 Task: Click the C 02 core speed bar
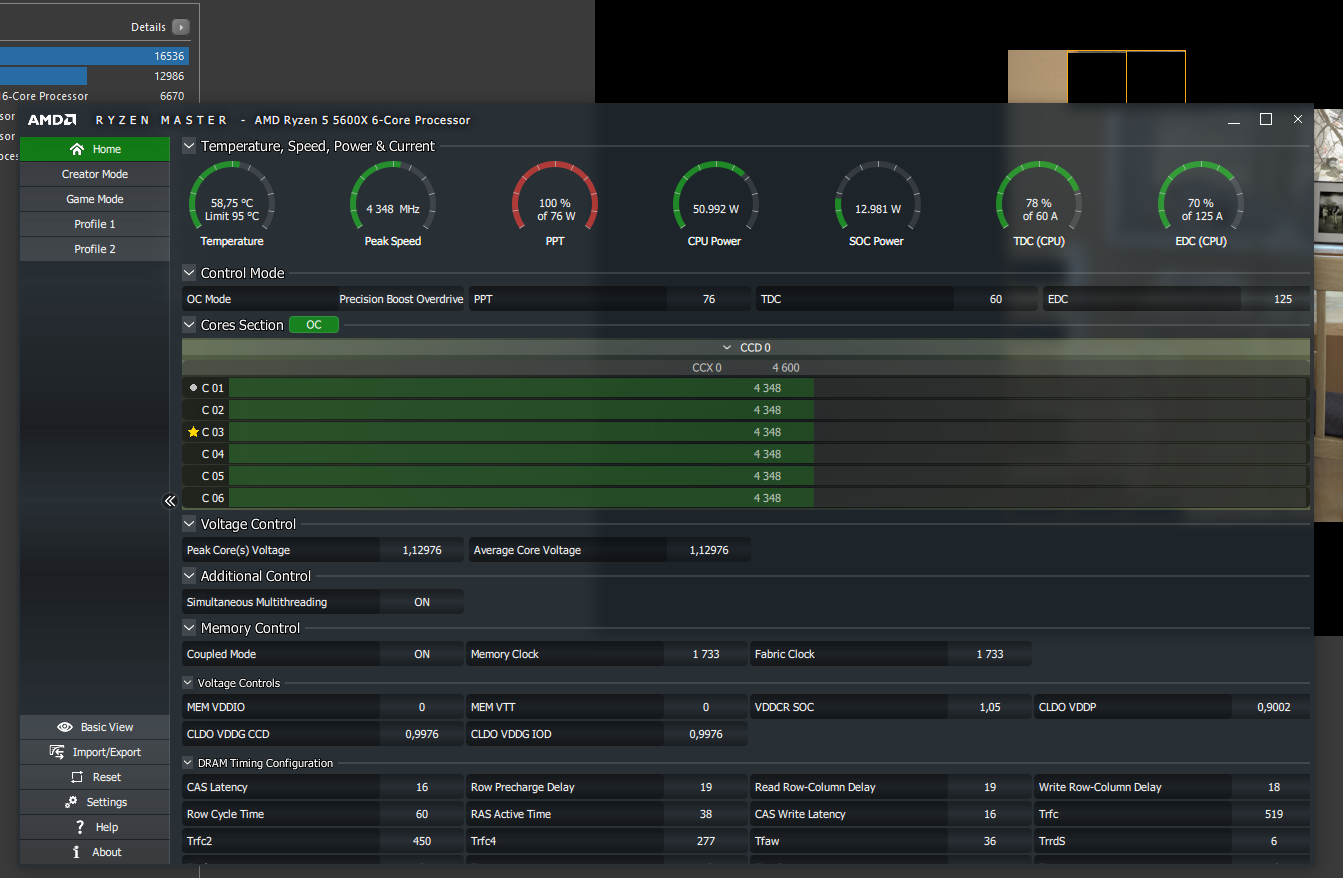pos(768,410)
